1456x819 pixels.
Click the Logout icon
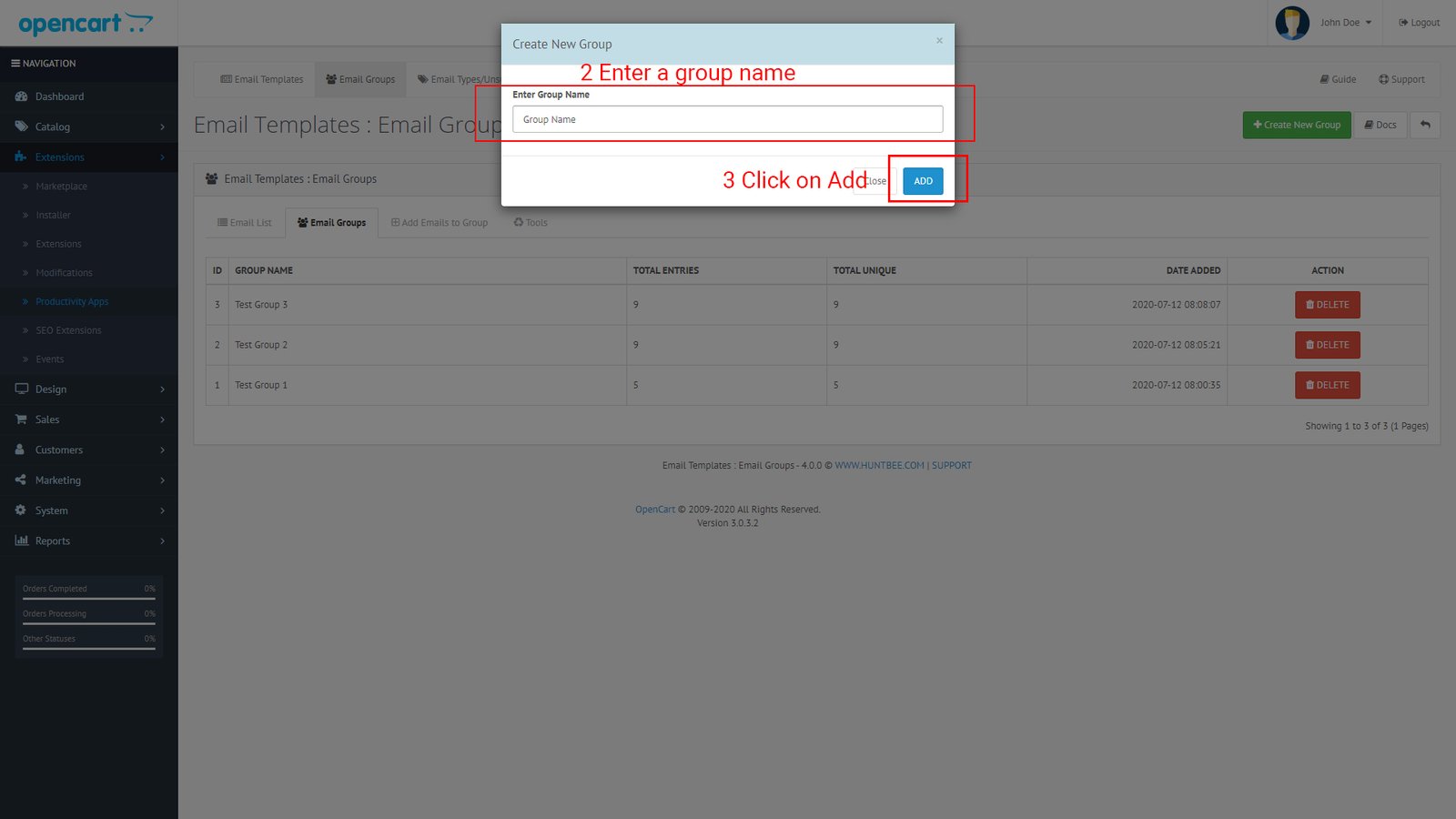[x=1404, y=22]
